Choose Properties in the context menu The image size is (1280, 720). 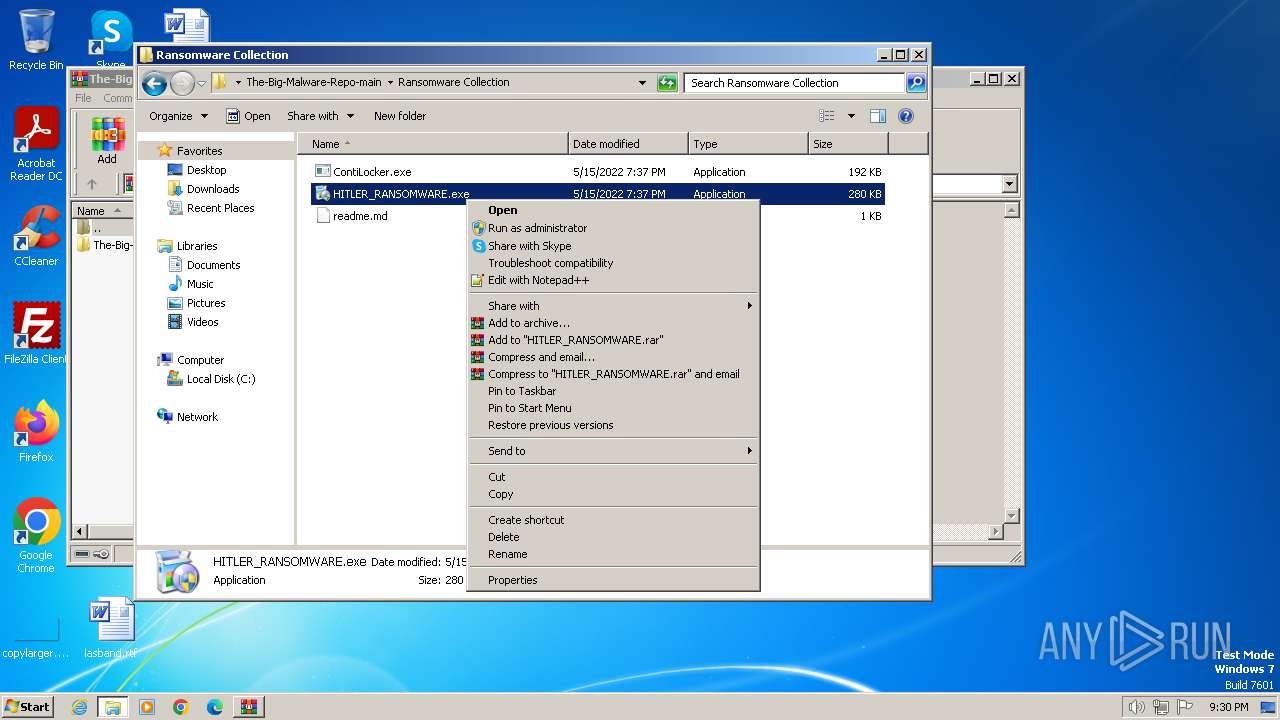click(613, 580)
